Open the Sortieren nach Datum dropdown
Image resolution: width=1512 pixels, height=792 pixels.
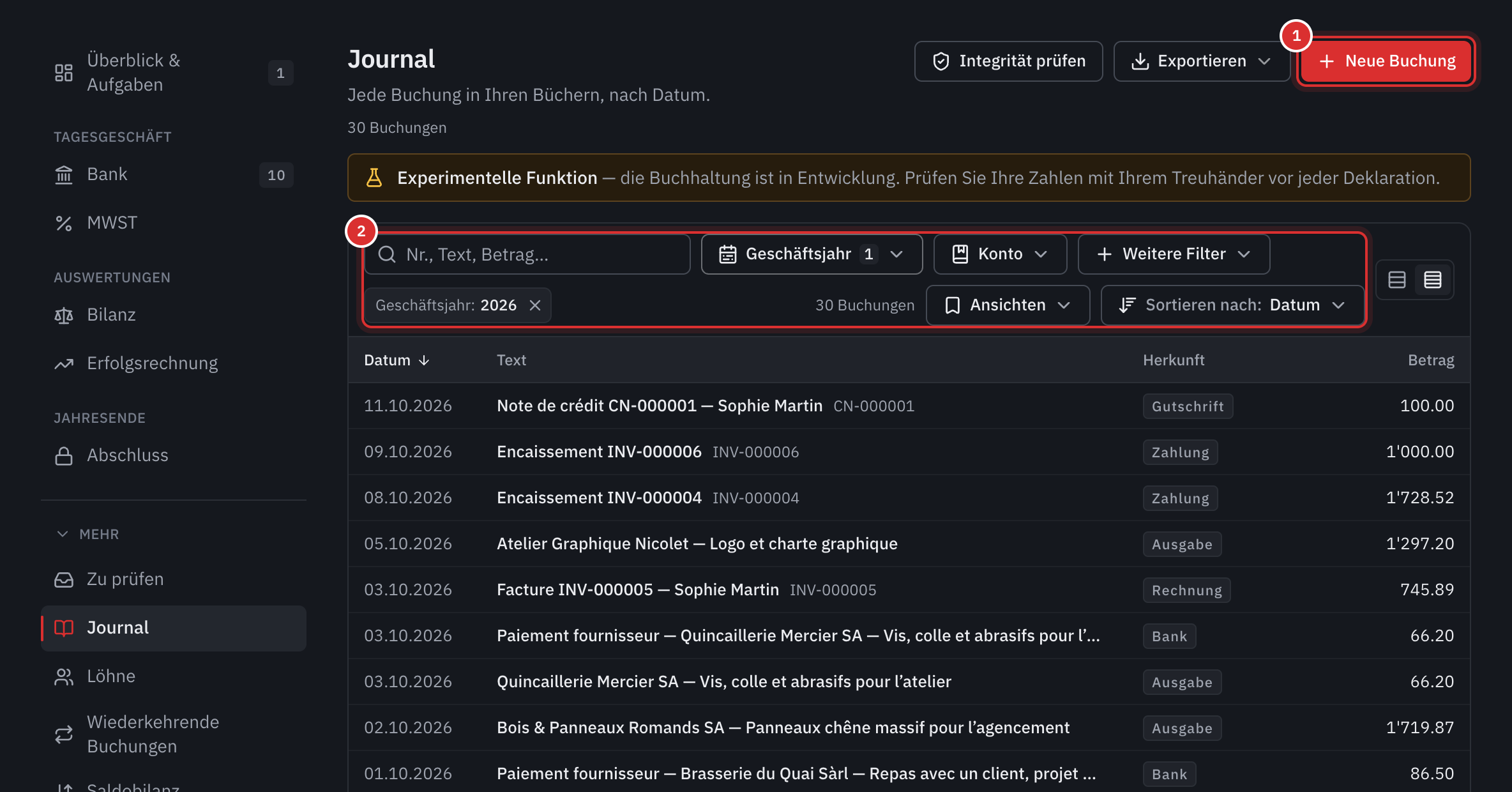pos(1232,305)
